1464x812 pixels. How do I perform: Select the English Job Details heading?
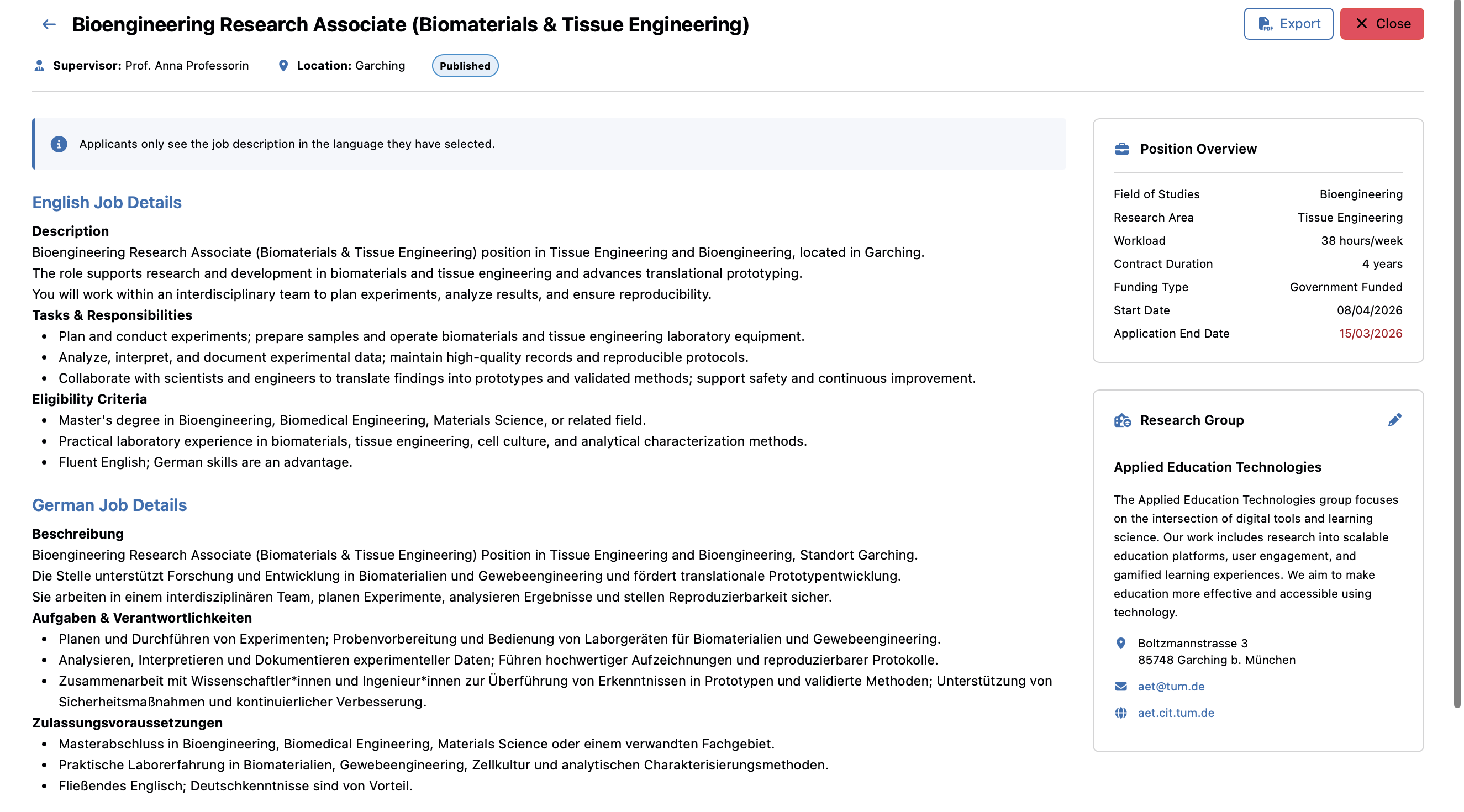coord(106,202)
